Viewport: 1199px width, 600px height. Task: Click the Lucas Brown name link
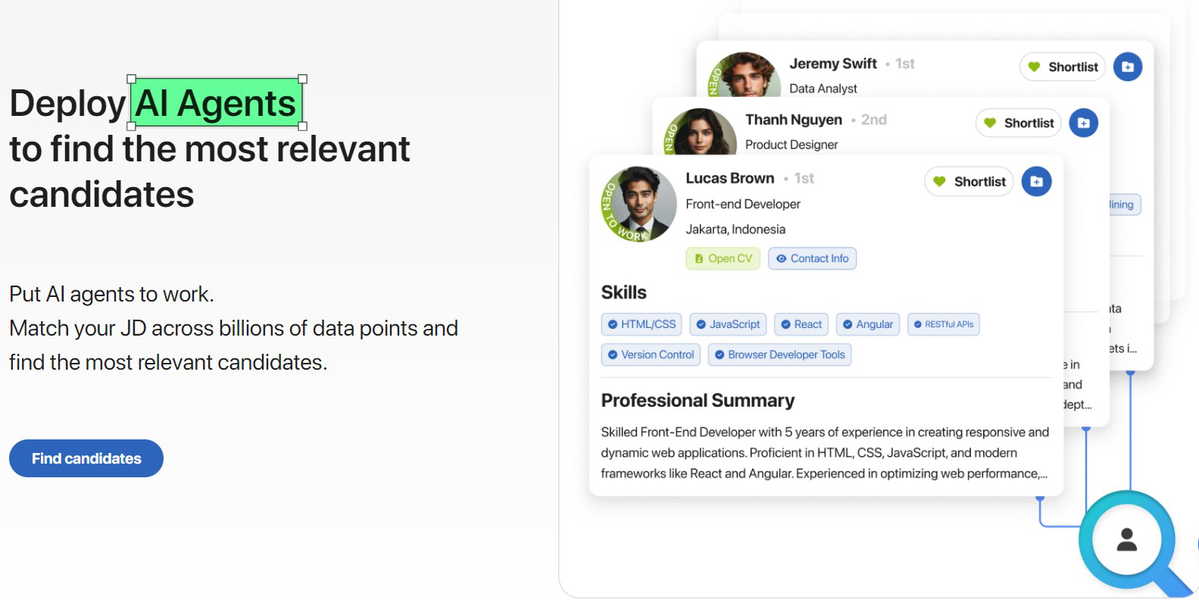click(x=729, y=178)
